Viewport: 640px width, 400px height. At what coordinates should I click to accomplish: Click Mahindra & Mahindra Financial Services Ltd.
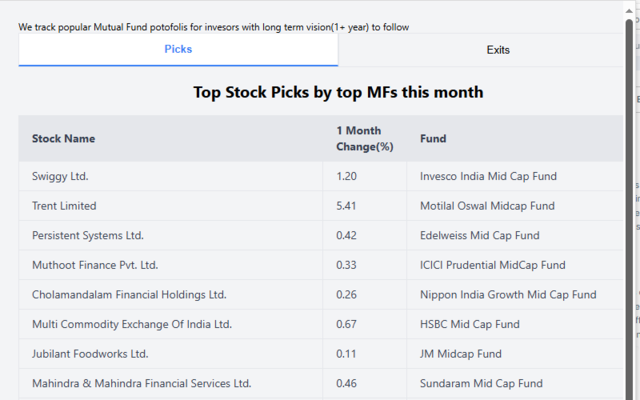(x=141, y=383)
